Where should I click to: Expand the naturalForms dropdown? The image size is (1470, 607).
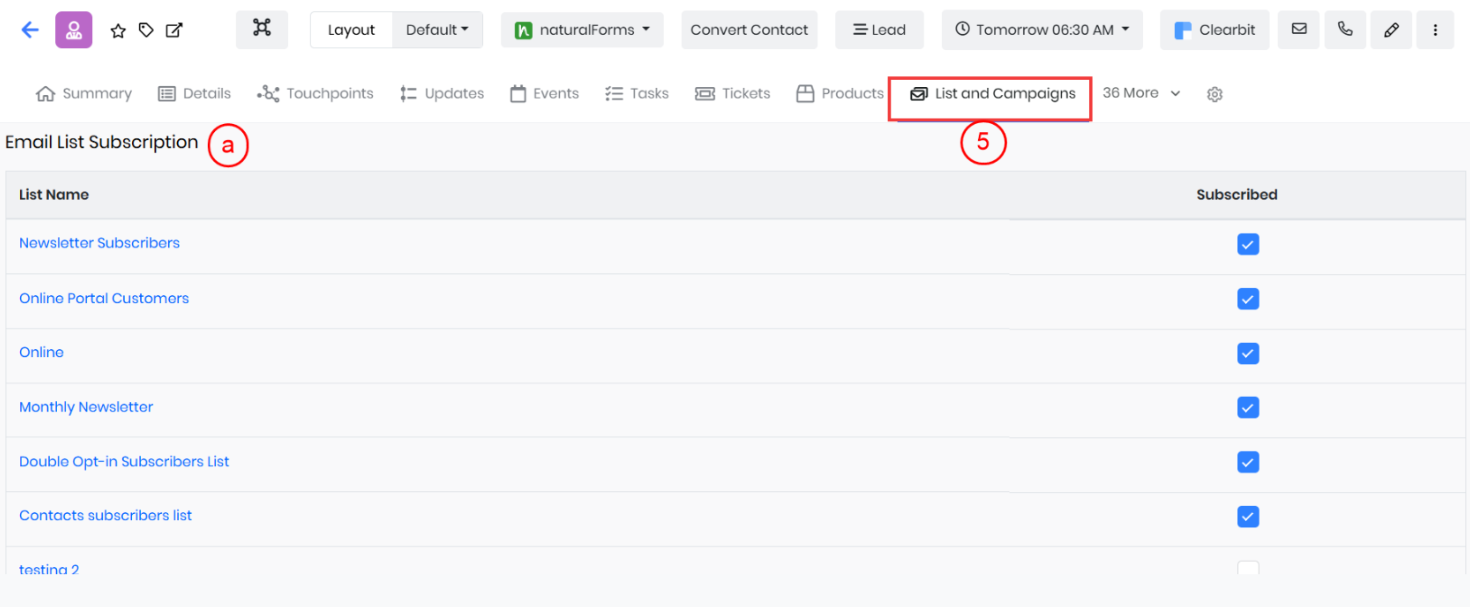(x=582, y=30)
